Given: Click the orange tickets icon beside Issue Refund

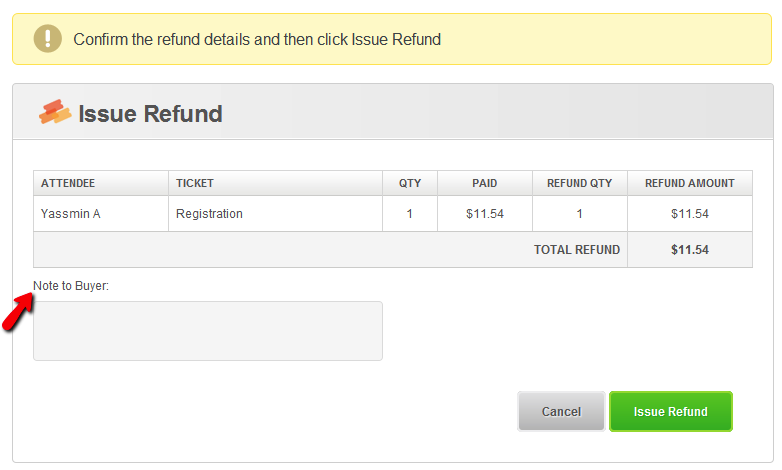Looking at the screenshot, I should [x=55, y=112].
